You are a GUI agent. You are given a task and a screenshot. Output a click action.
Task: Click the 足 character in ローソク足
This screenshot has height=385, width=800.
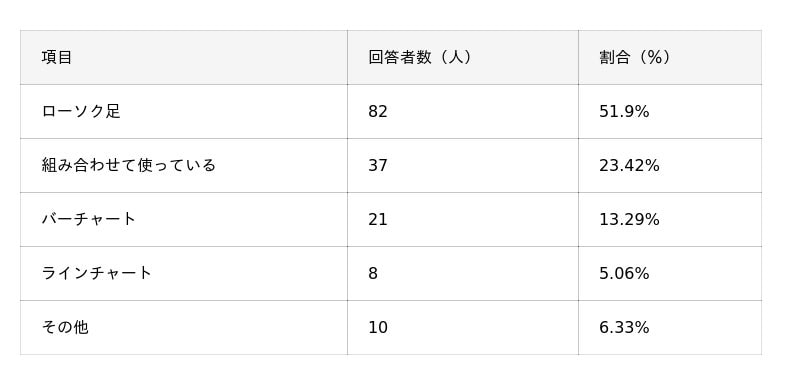[x=113, y=111]
